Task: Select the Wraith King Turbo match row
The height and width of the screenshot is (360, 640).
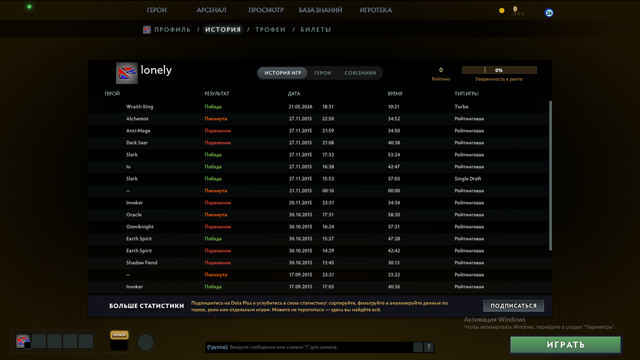Action: [318, 107]
